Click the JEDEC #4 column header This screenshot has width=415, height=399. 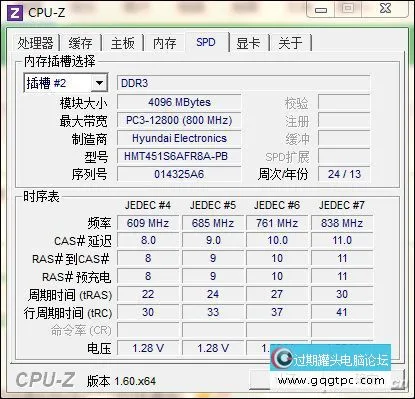pos(148,205)
